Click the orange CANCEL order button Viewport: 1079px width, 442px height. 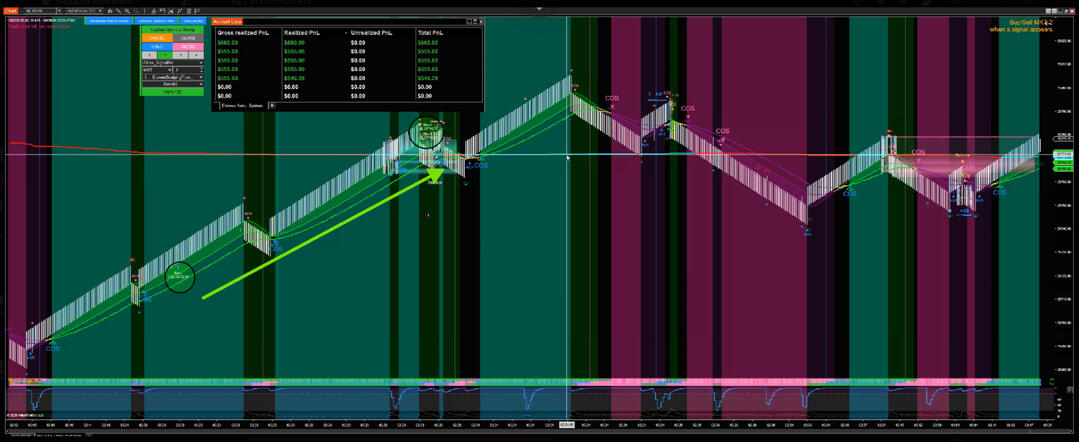click(157, 38)
